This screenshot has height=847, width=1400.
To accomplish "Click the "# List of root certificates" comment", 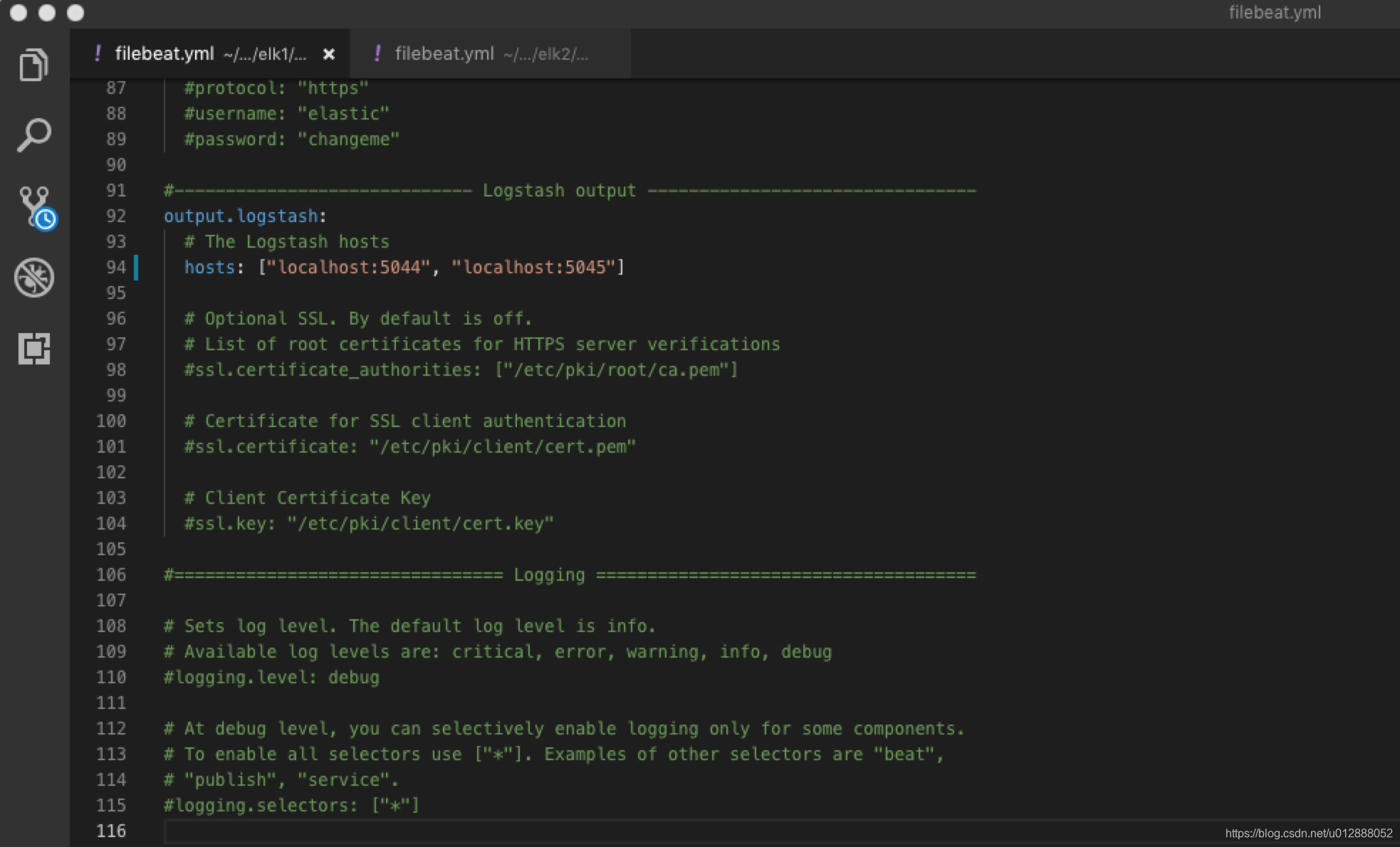I will 482,344.
